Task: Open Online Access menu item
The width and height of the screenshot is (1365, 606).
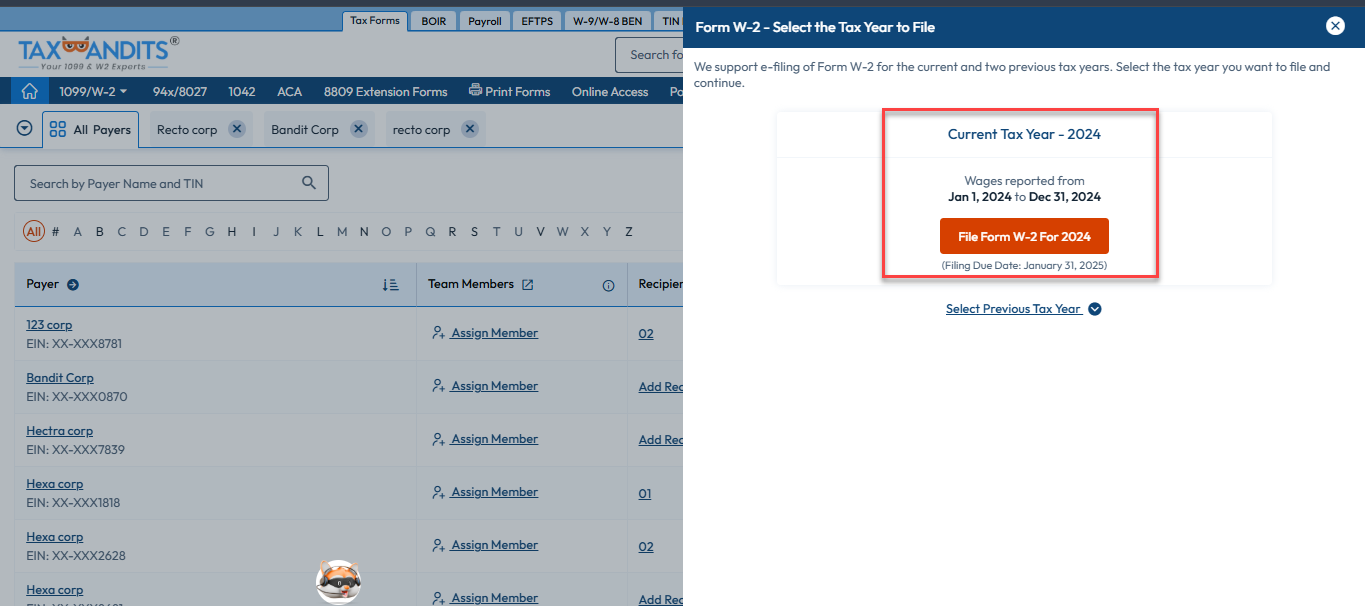Action: [x=610, y=91]
